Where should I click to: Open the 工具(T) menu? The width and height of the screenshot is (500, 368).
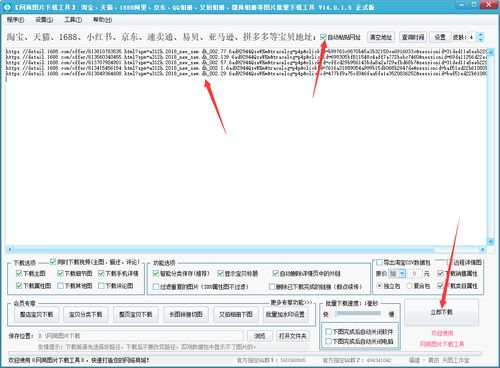click(73, 20)
